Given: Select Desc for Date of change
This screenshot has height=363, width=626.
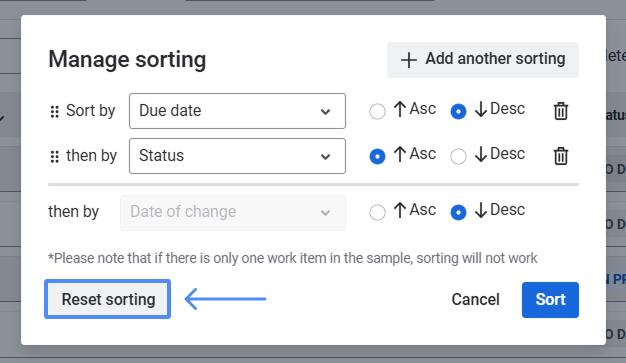Looking at the screenshot, I should [x=458, y=212].
